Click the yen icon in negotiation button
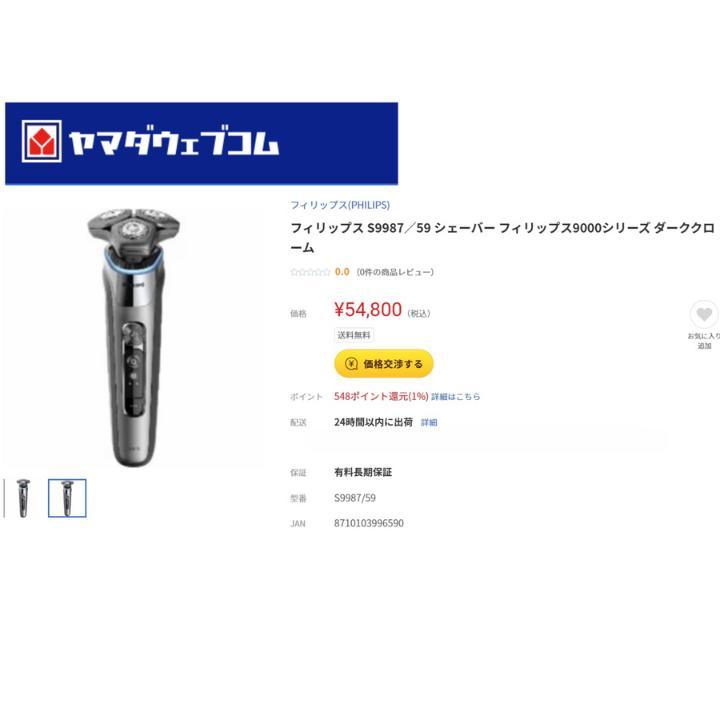 351,364
